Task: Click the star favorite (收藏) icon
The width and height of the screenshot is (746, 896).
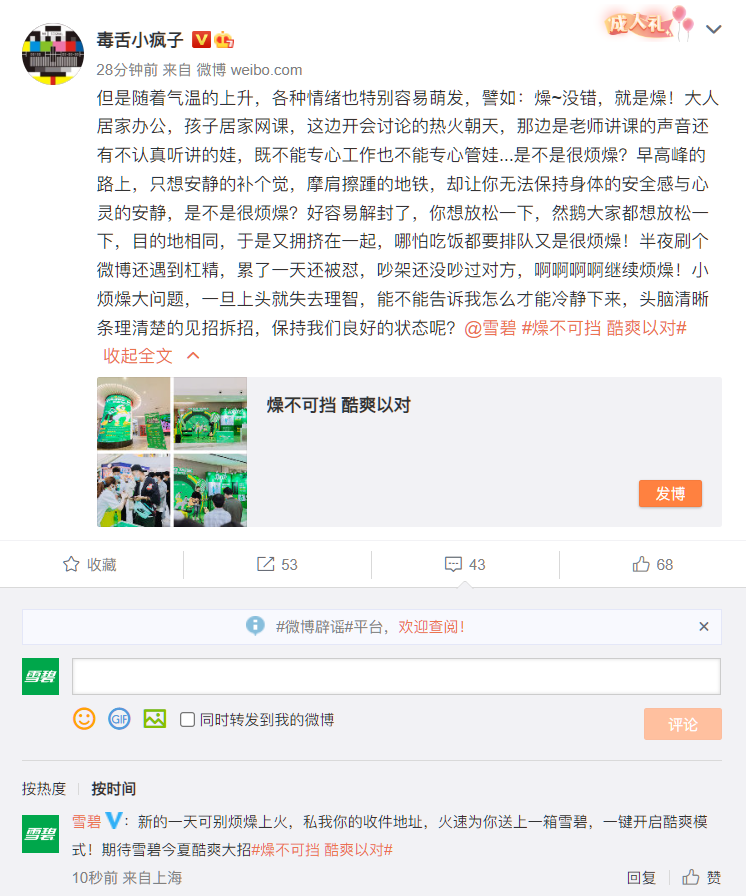Action: 71,565
